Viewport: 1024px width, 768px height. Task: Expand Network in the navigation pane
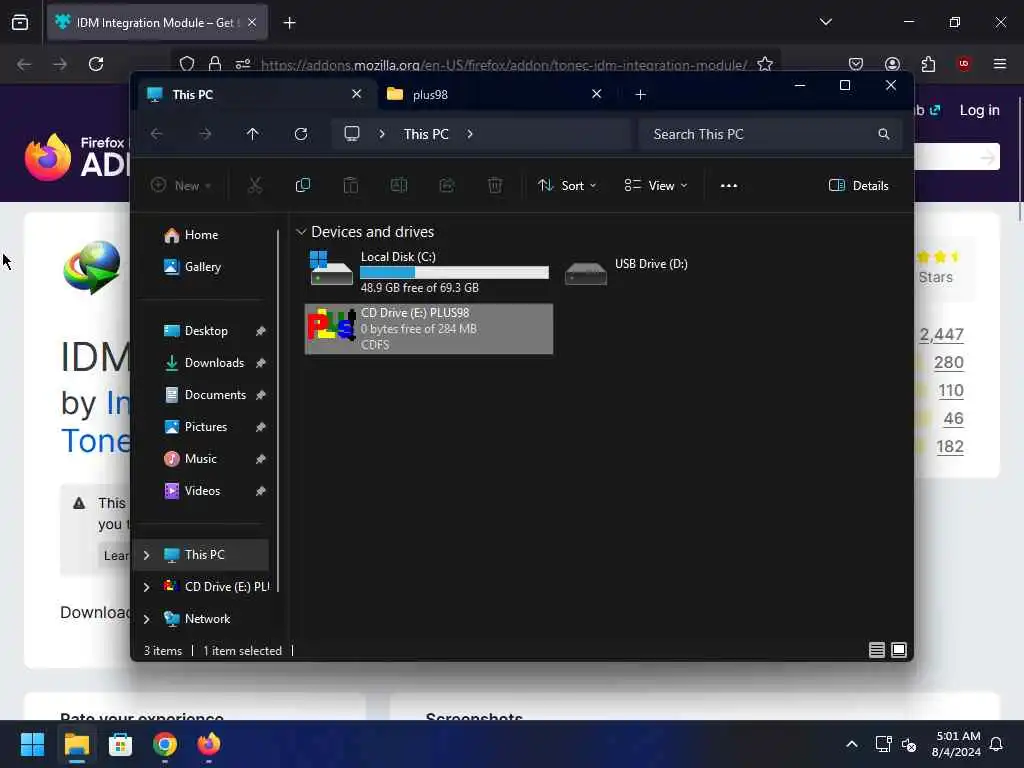point(146,619)
